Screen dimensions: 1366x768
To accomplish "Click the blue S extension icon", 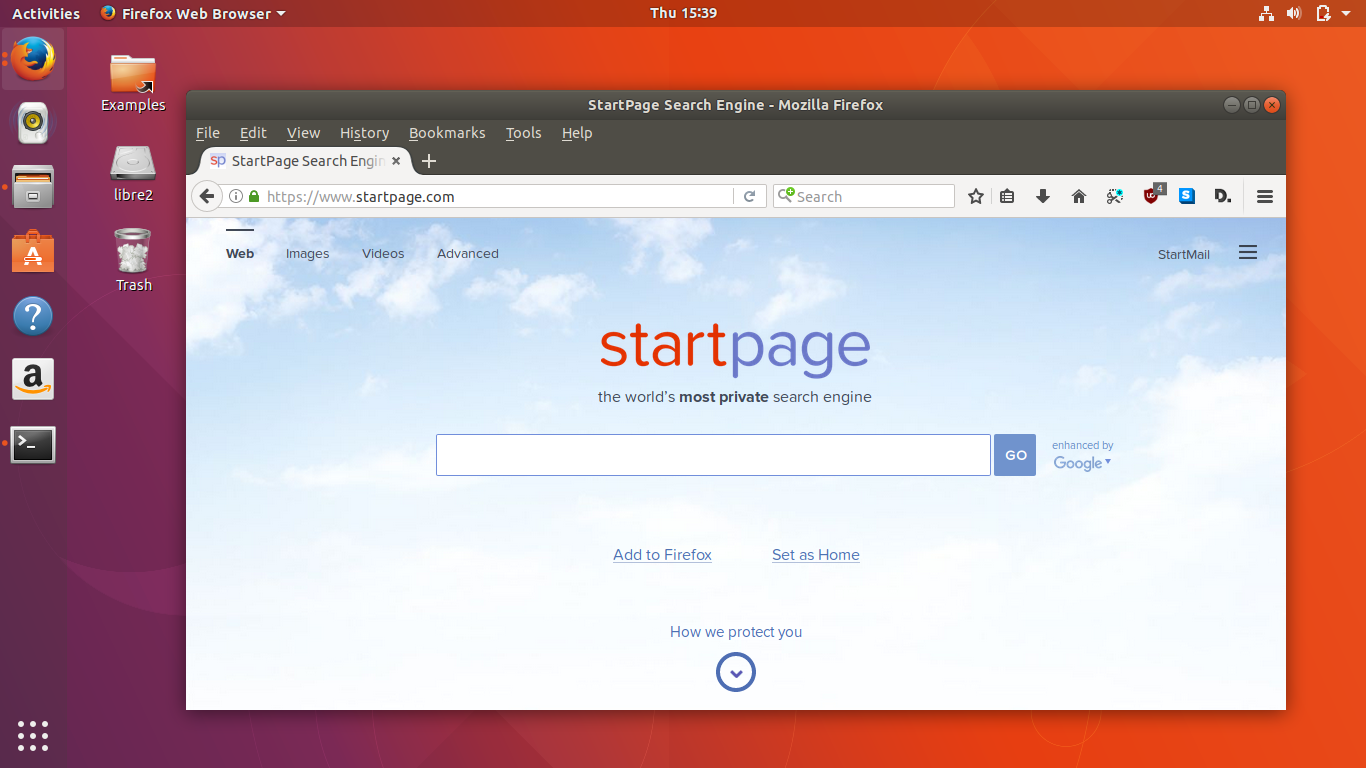I will pos(1187,196).
